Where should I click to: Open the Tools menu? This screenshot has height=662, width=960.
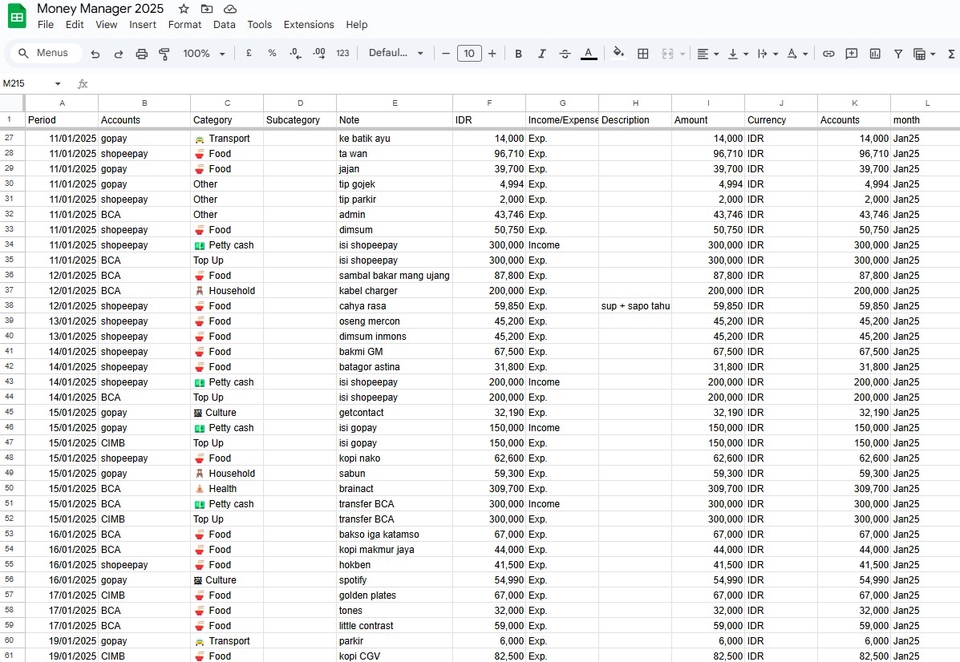pos(260,24)
